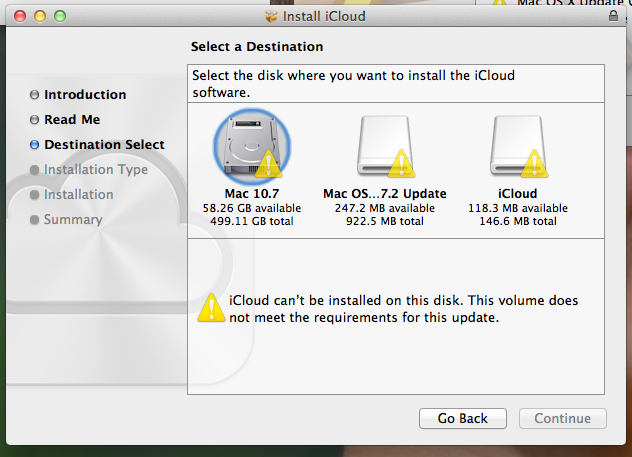
Task: Click the Summary step in sidebar
Action: click(x=73, y=220)
